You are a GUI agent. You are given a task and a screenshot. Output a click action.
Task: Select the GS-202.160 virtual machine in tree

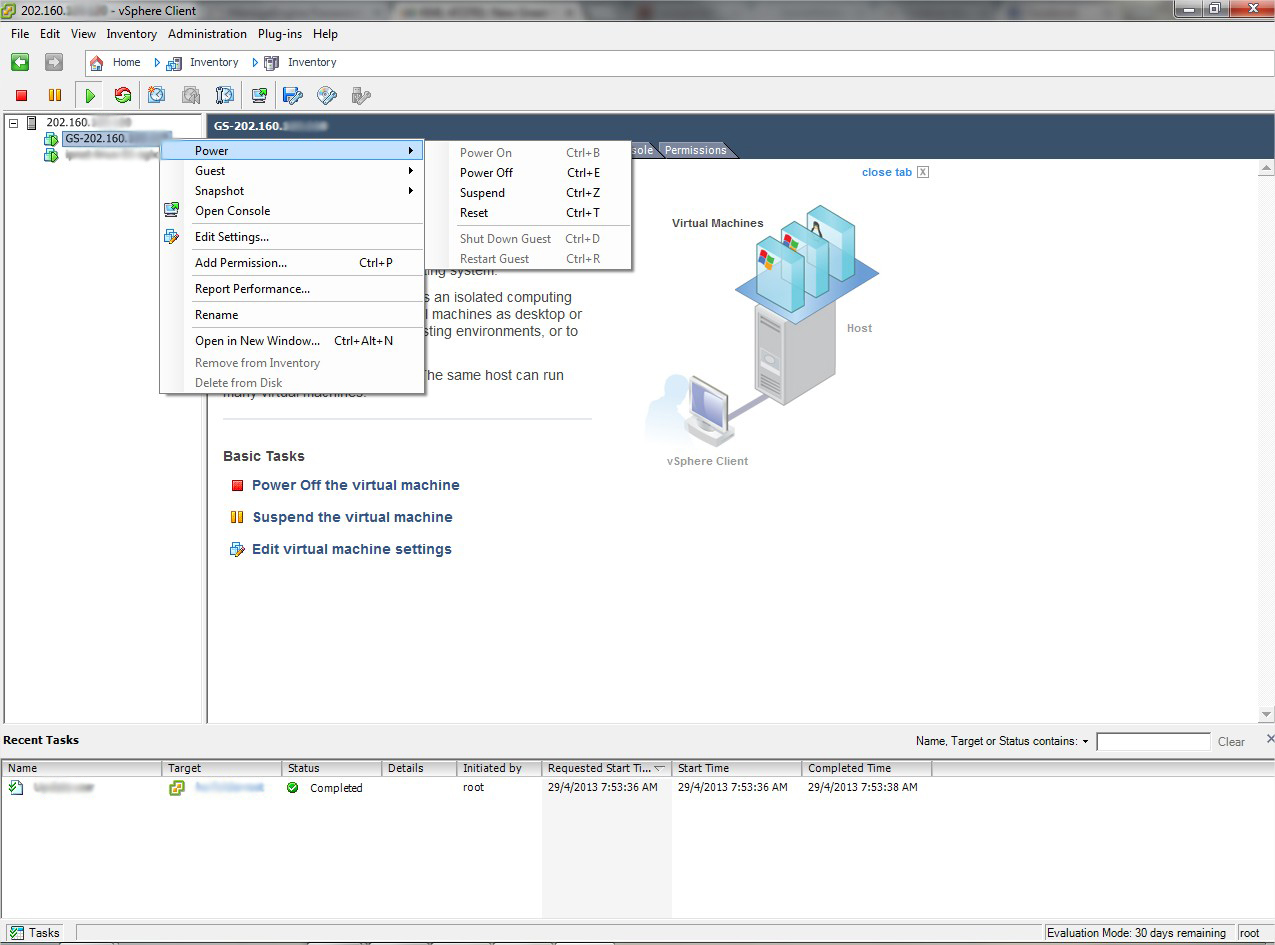pos(118,138)
